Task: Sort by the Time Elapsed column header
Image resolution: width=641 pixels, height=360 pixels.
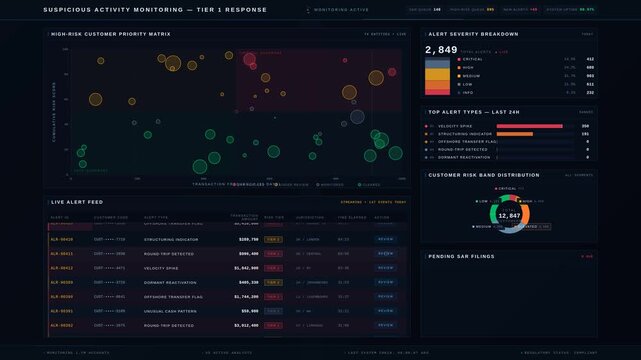Action: click(352, 217)
